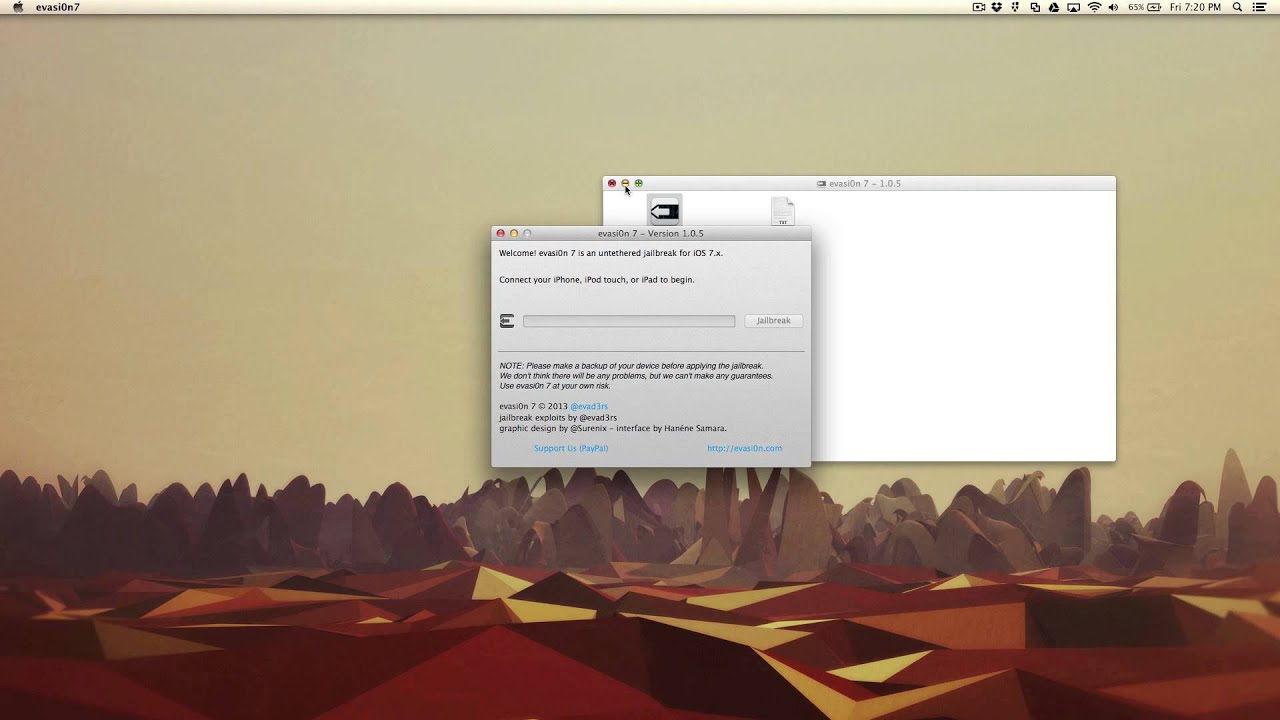The height and width of the screenshot is (720, 1280).
Task: Close the evasi0n 7 – 1.0.5 Finder window
Action: [612, 184]
